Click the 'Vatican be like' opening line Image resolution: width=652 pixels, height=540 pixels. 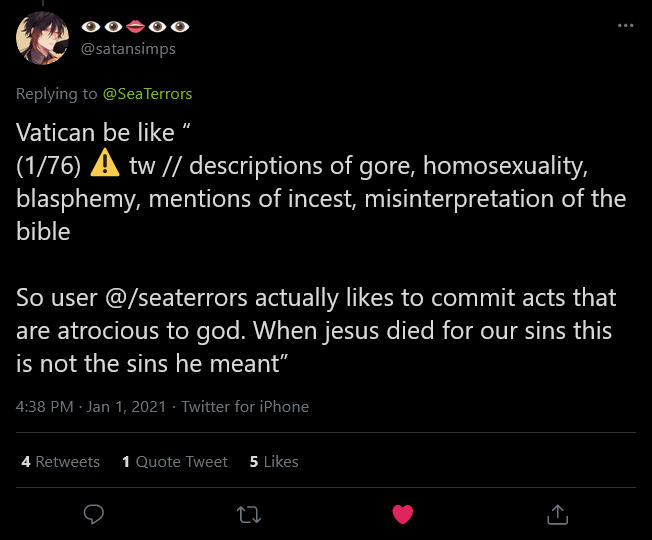94,131
